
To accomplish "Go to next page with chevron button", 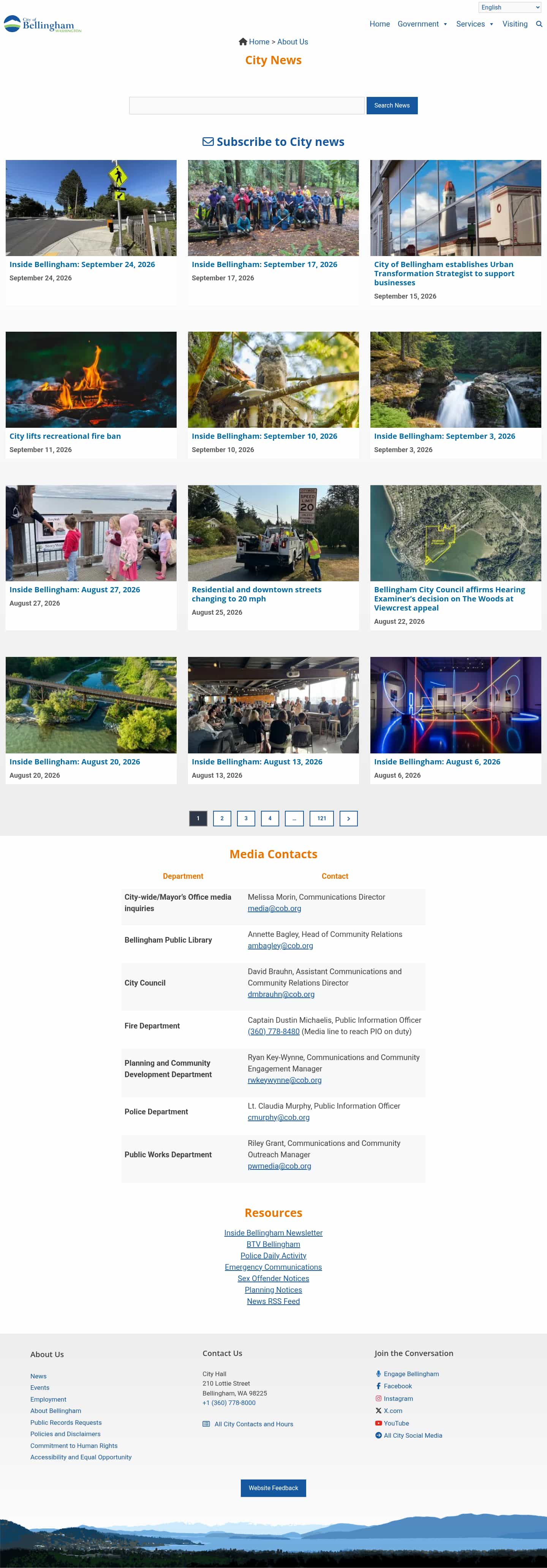I will (348, 819).
